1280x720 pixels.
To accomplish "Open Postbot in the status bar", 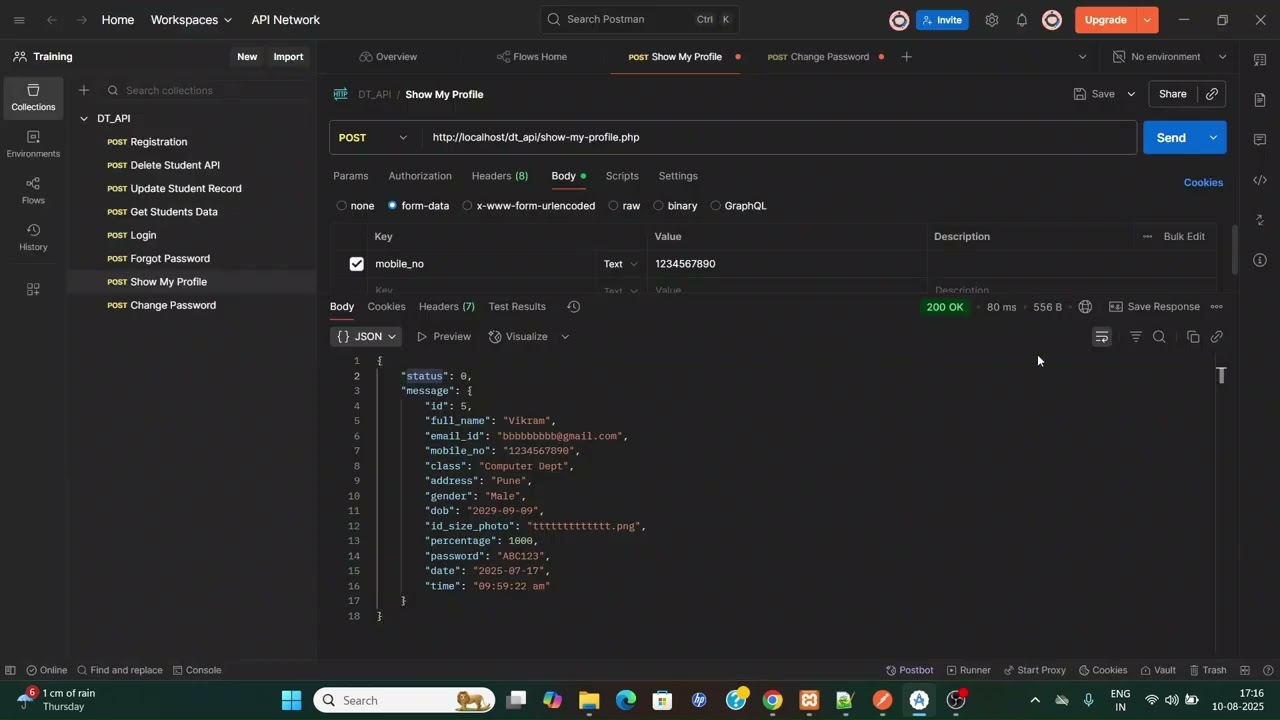I will point(909,670).
